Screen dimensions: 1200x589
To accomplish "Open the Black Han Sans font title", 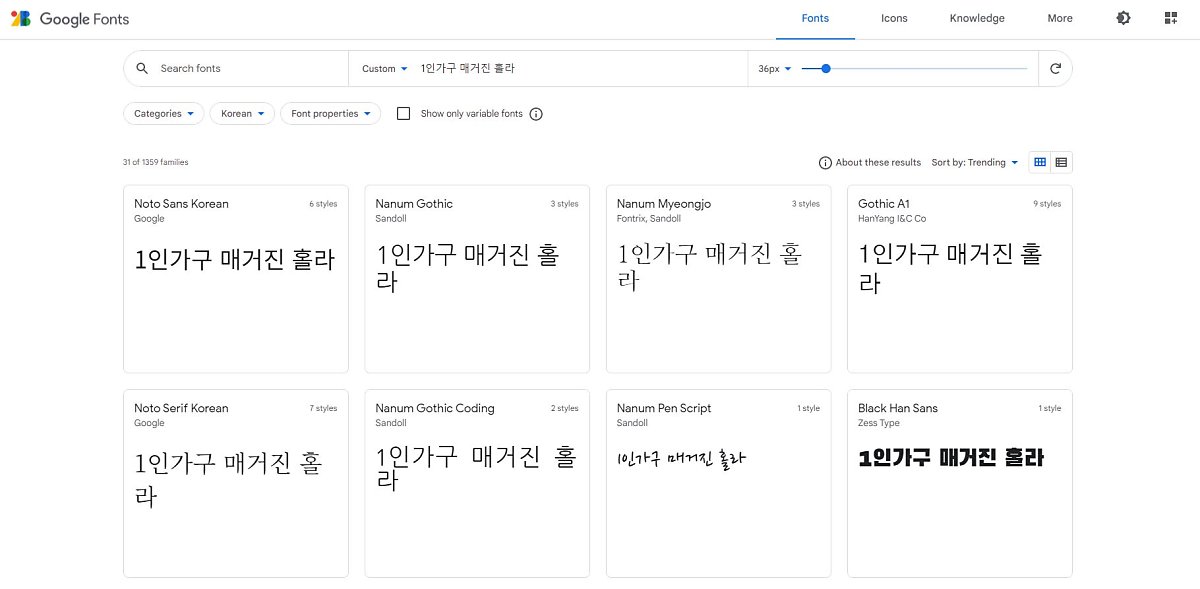I will [898, 408].
